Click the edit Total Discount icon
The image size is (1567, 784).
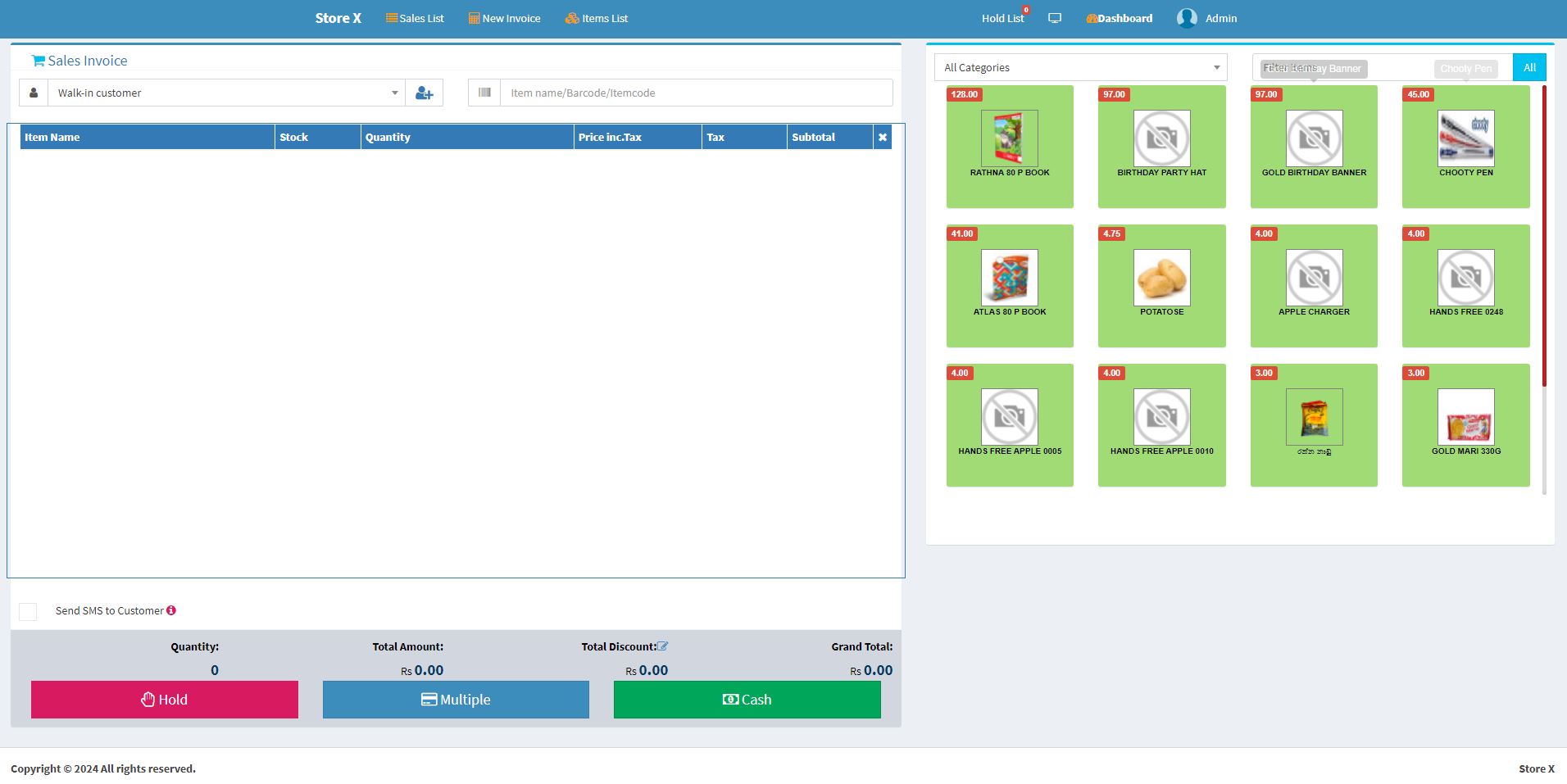click(663, 646)
